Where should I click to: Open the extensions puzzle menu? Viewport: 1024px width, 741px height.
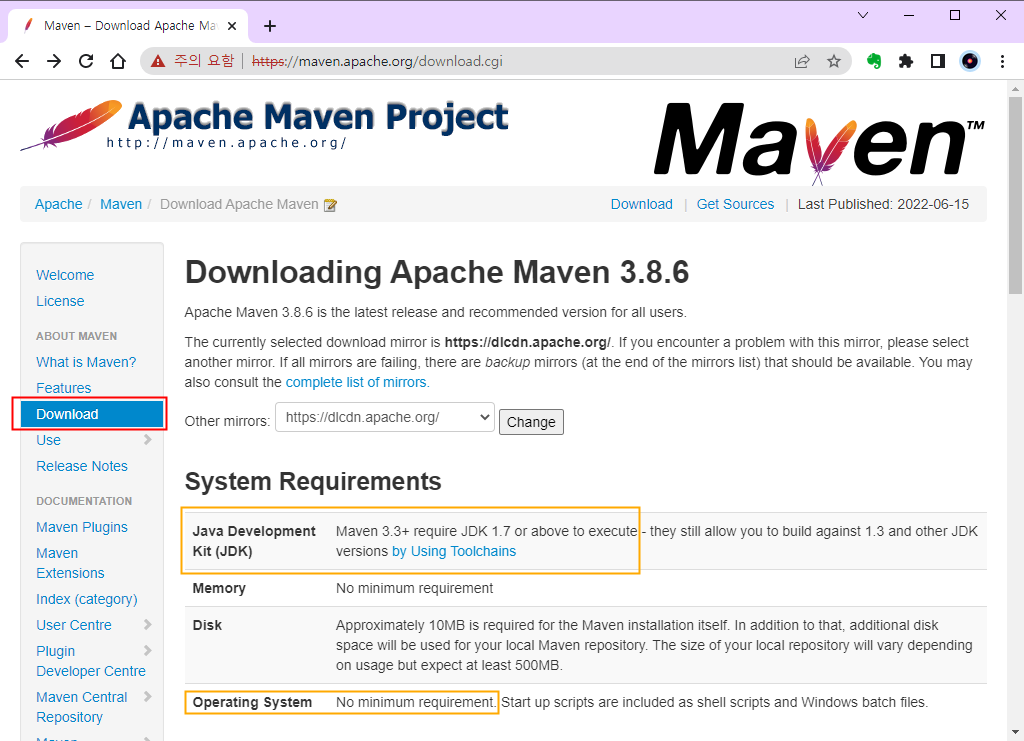(905, 61)
